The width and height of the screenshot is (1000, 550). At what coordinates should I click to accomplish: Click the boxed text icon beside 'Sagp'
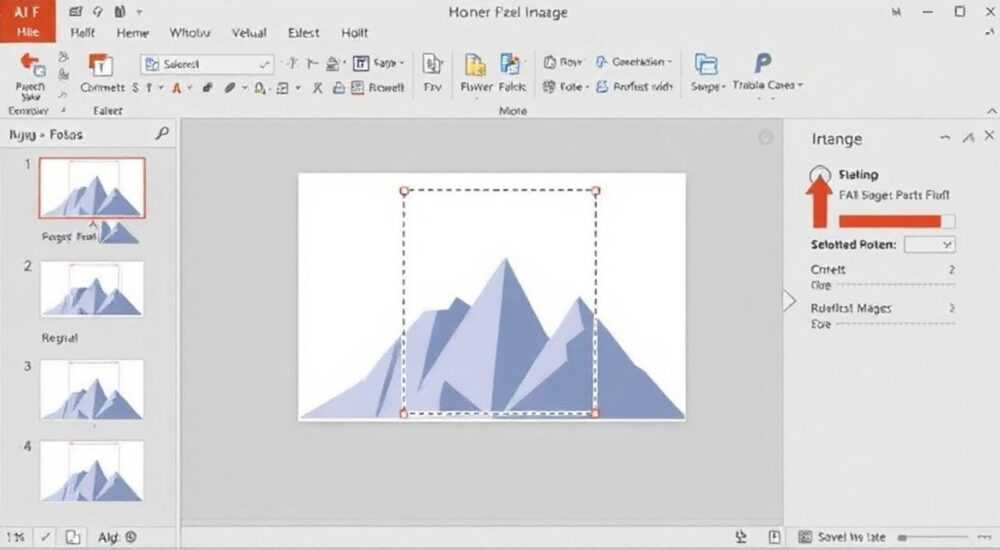click(361, 63)
